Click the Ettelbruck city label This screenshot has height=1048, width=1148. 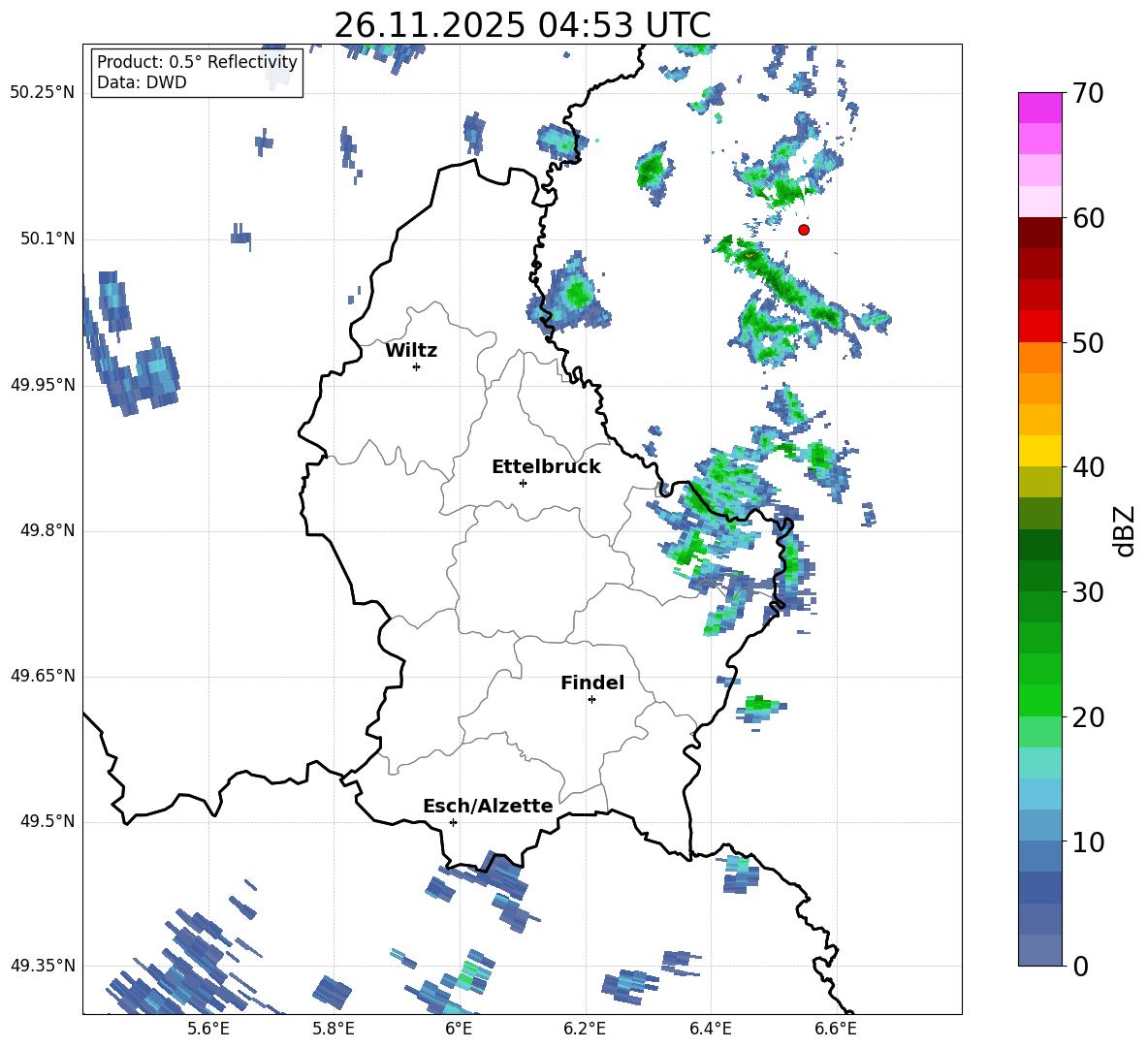click(546, 467)
